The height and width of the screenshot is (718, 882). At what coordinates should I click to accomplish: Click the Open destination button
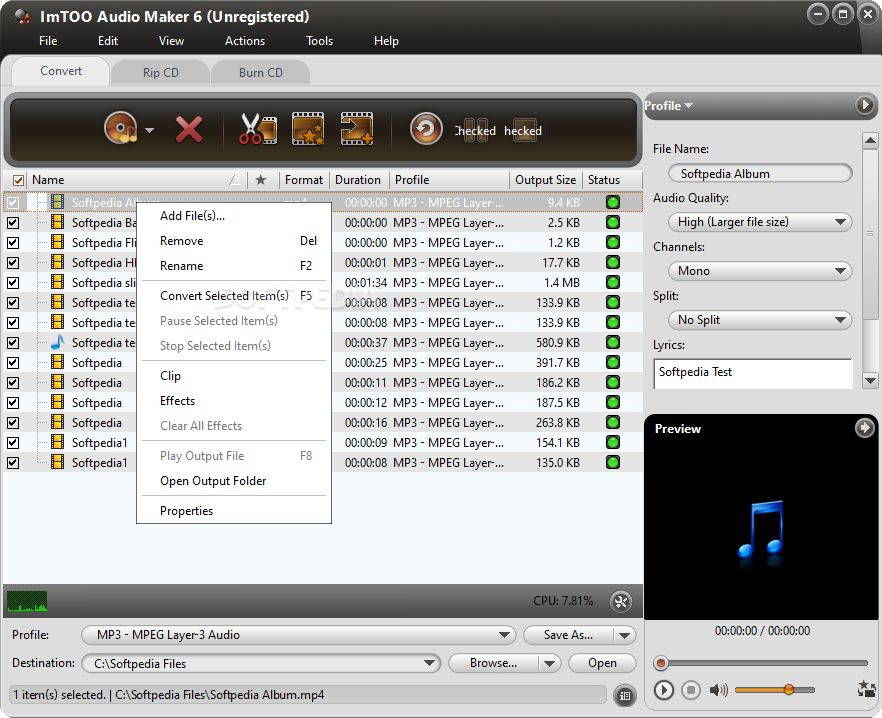point(602,663)
